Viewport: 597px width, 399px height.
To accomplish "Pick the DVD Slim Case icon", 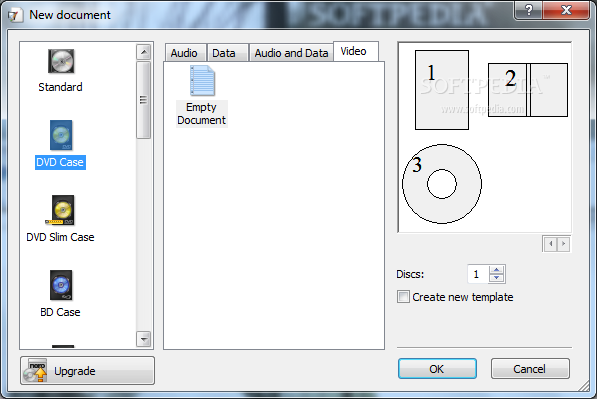I will click(x=61, y=210).
